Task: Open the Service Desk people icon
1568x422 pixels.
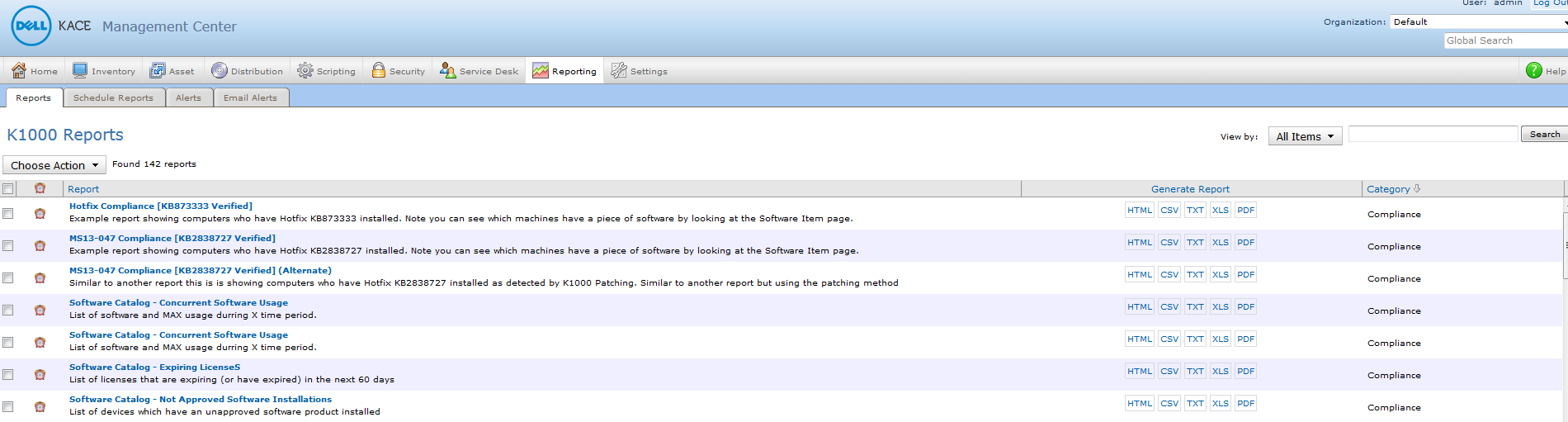Action: [447, 70]
